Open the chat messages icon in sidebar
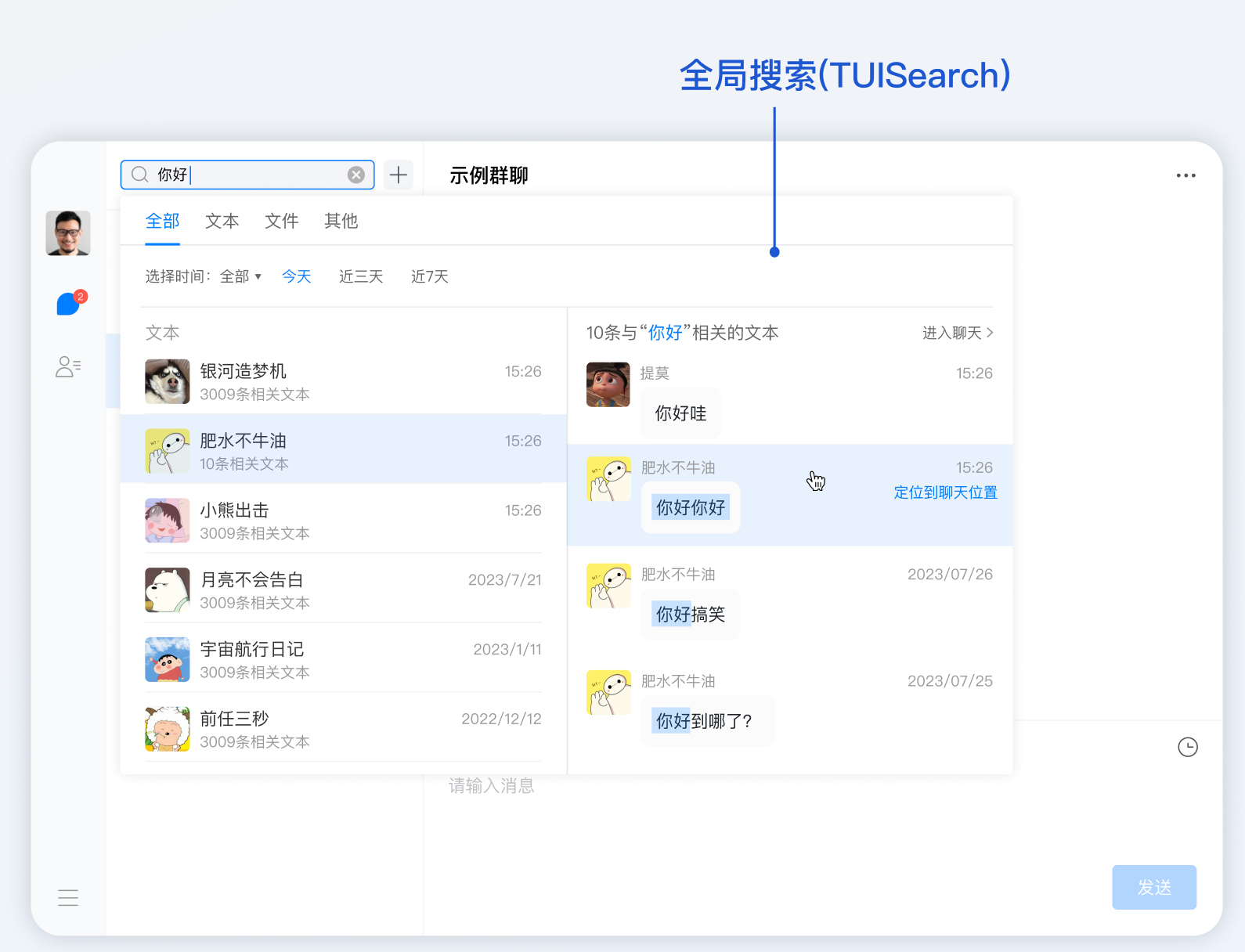This screenshot has height=952, width=1245. 70,303
